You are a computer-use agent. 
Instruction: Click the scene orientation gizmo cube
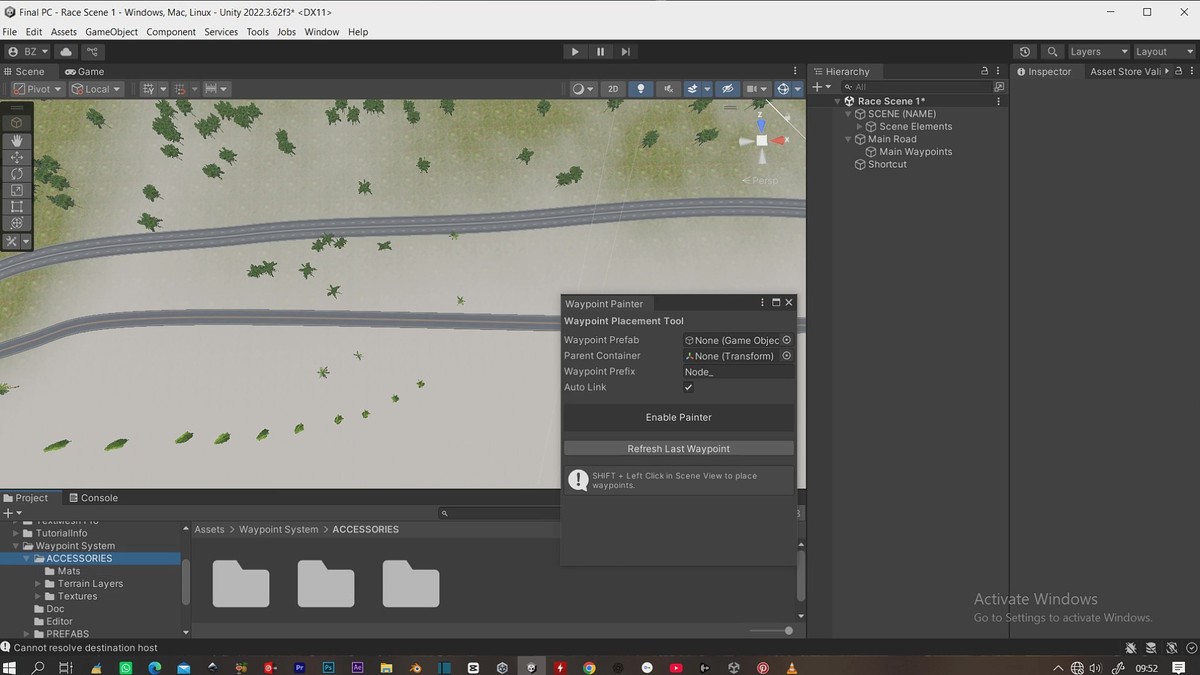[x=762, y=141]
